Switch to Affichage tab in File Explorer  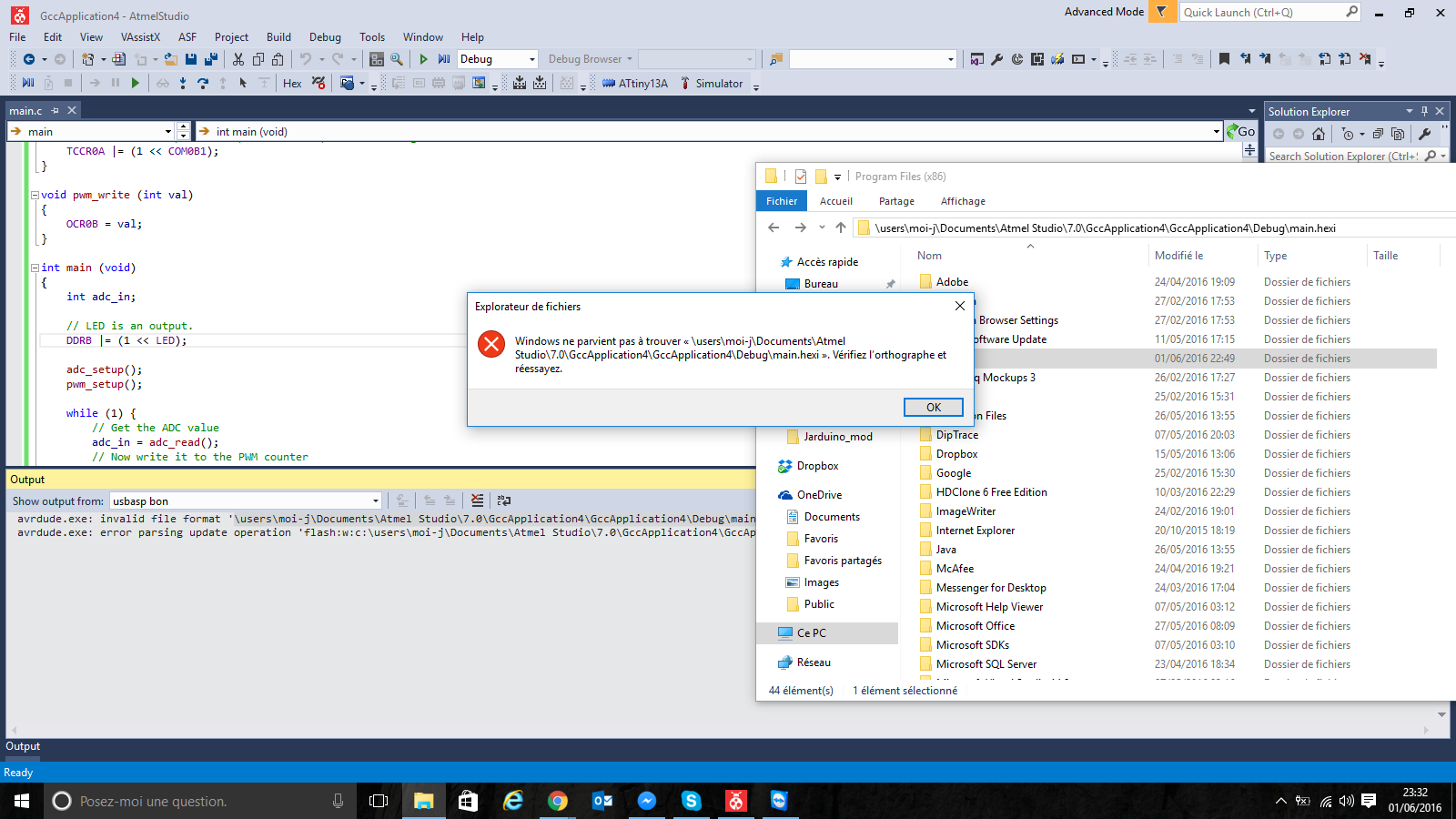coord(963,201)
